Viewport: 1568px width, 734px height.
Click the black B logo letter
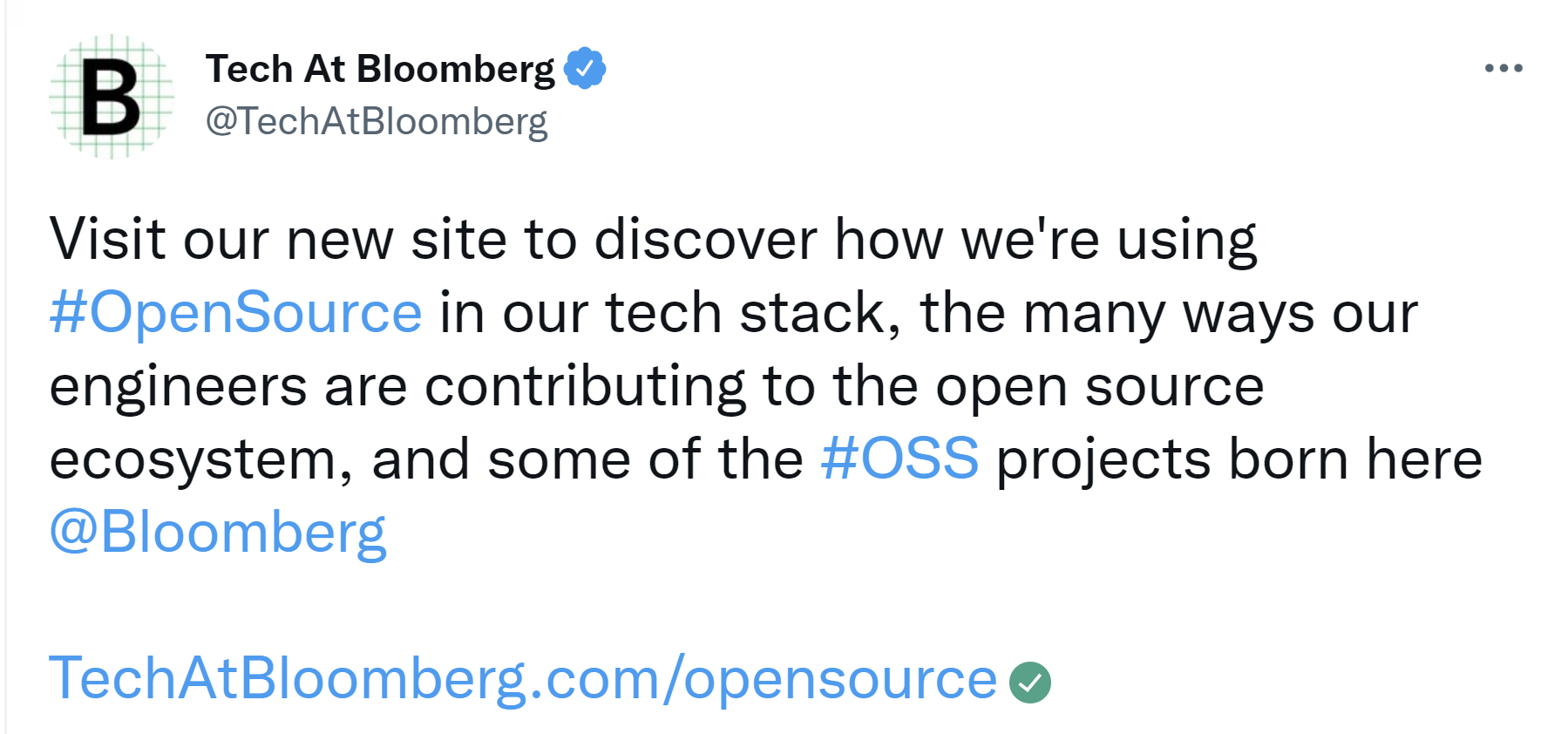click(x=111, y=98)
